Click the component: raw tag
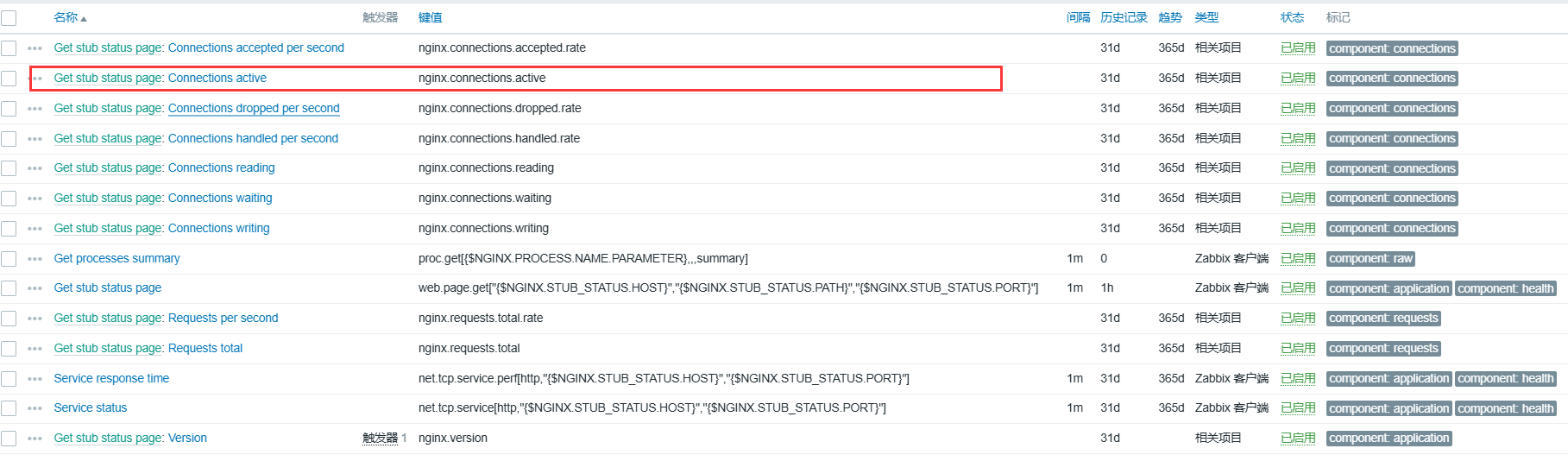The image size is (1568, 461). [1370, 259]
